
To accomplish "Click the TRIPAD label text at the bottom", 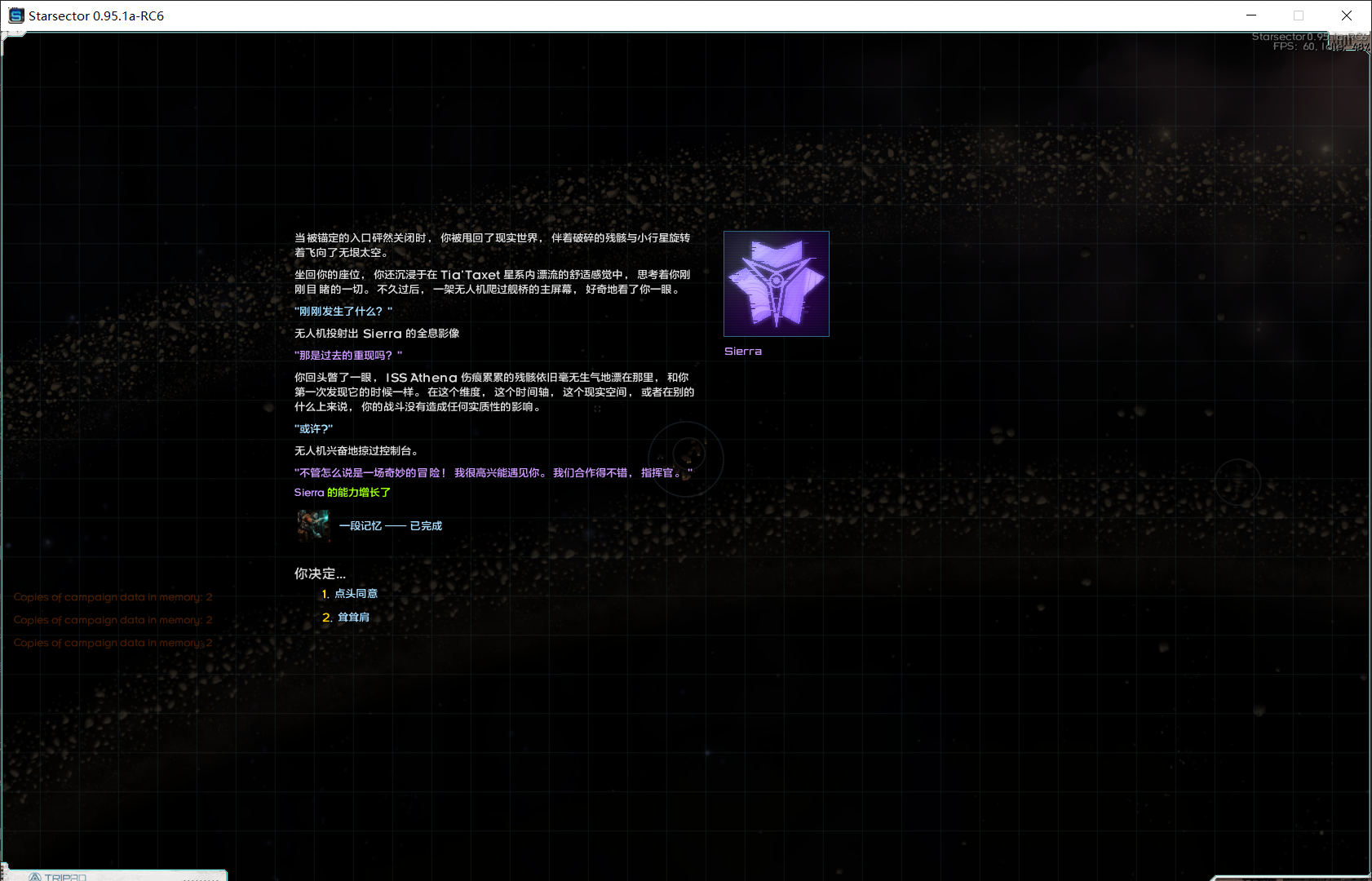I will [65, 877].
